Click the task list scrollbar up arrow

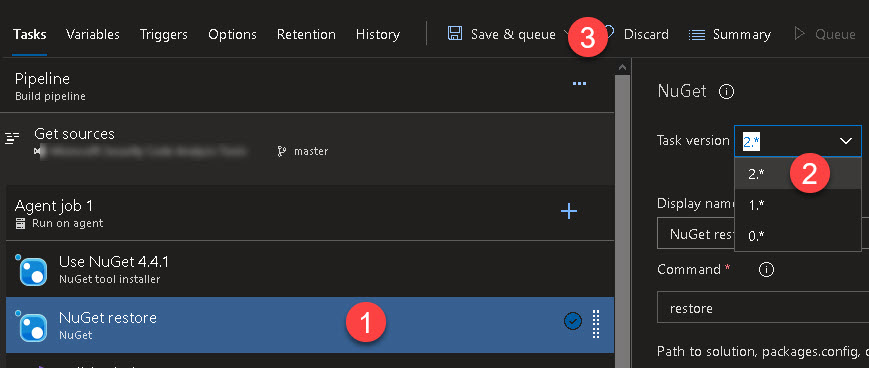coord(623,68)
